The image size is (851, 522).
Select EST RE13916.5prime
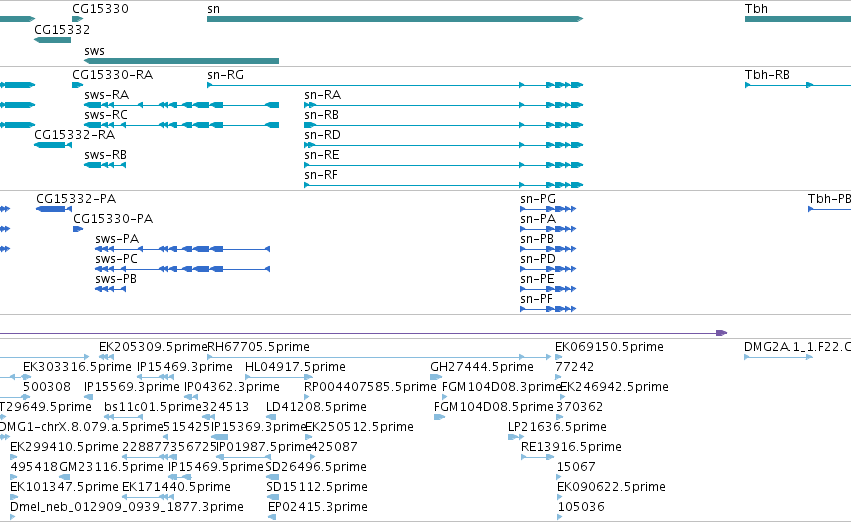(x=537, y=457)
